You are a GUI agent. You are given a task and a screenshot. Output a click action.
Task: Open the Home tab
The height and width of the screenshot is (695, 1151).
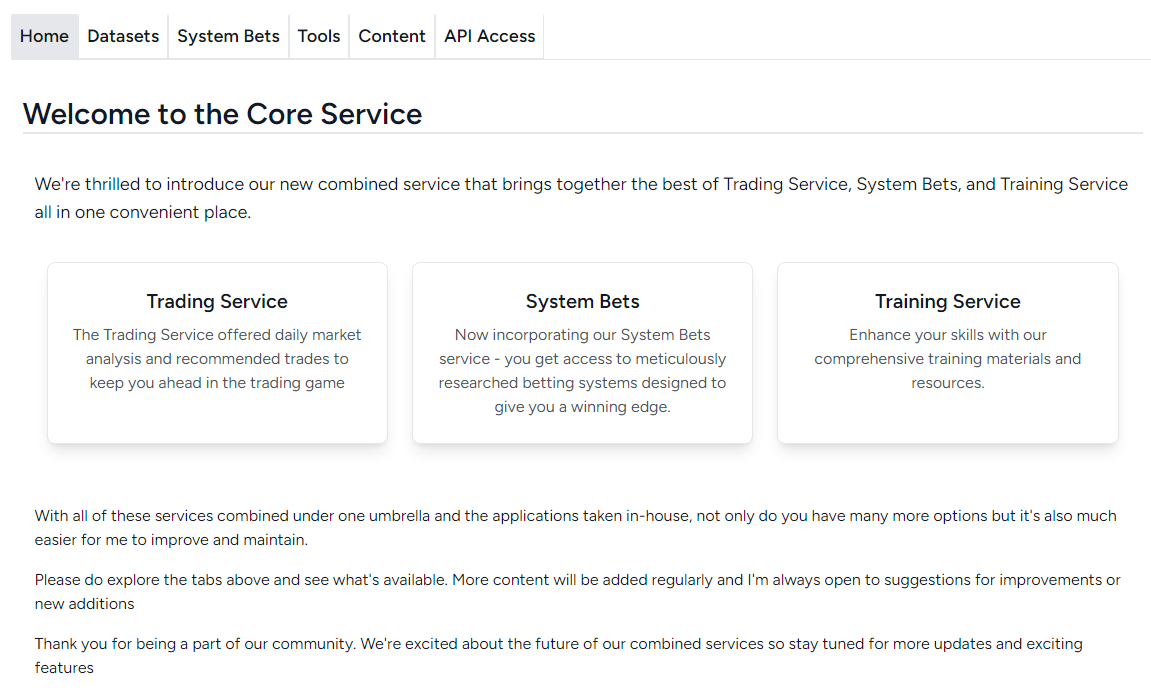pos(44,36)
